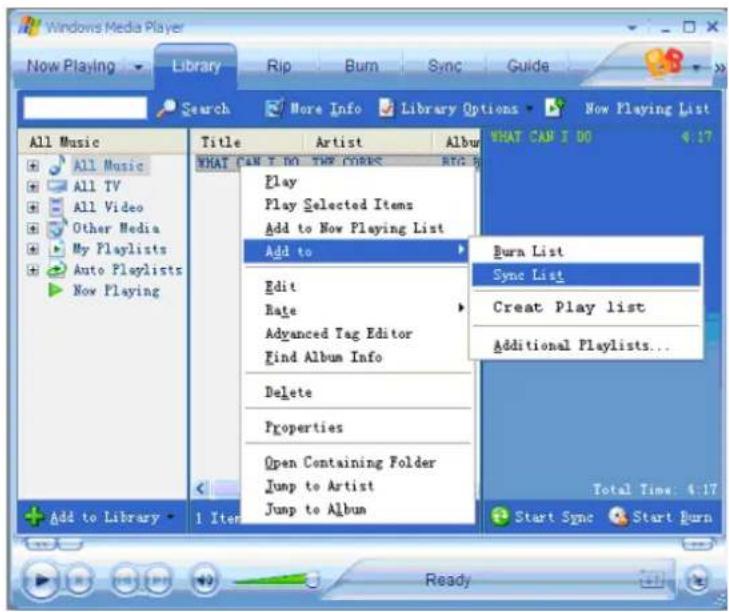Click the Start Burn disc icon
This screenshot has height=612, width=729.
tap(618, 517)
